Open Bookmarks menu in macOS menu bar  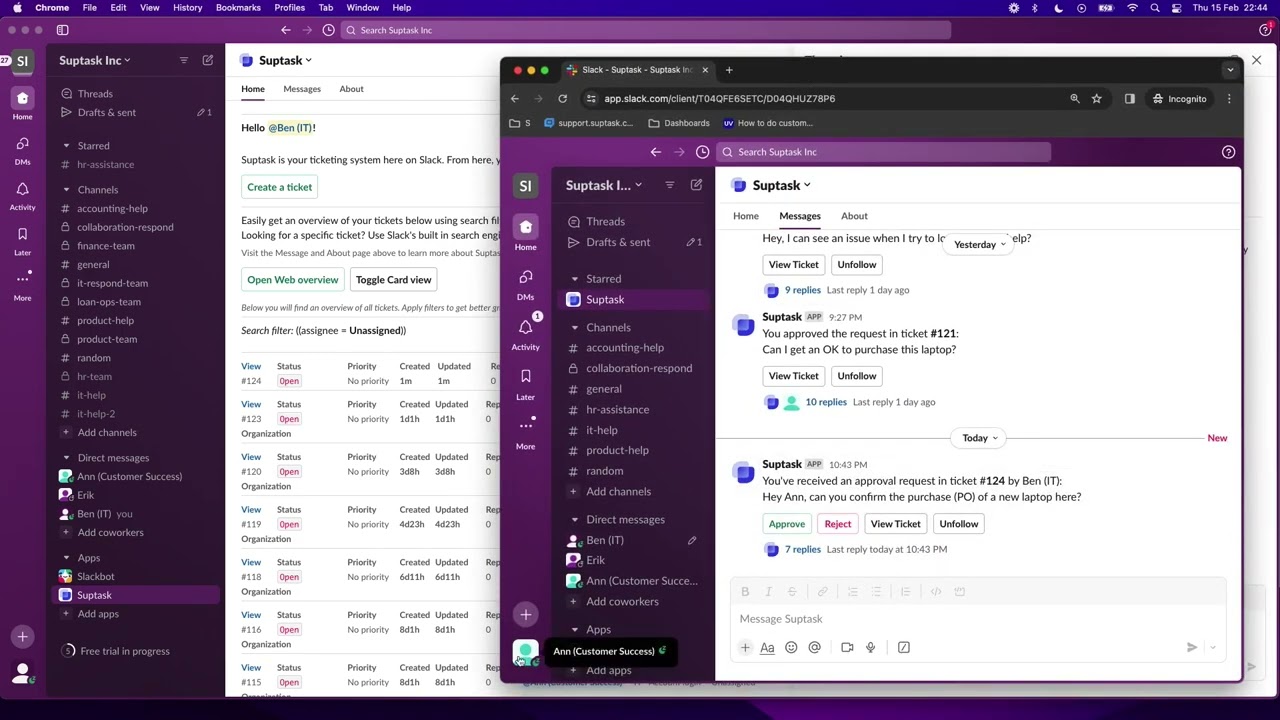tap(238, 7)
